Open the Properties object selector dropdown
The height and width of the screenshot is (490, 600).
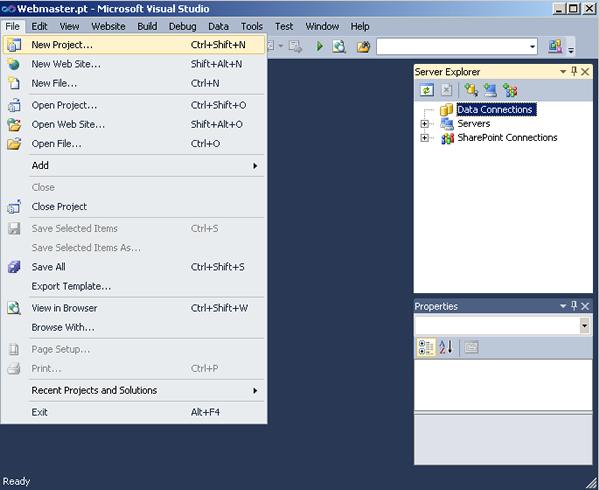coord(584,326)
